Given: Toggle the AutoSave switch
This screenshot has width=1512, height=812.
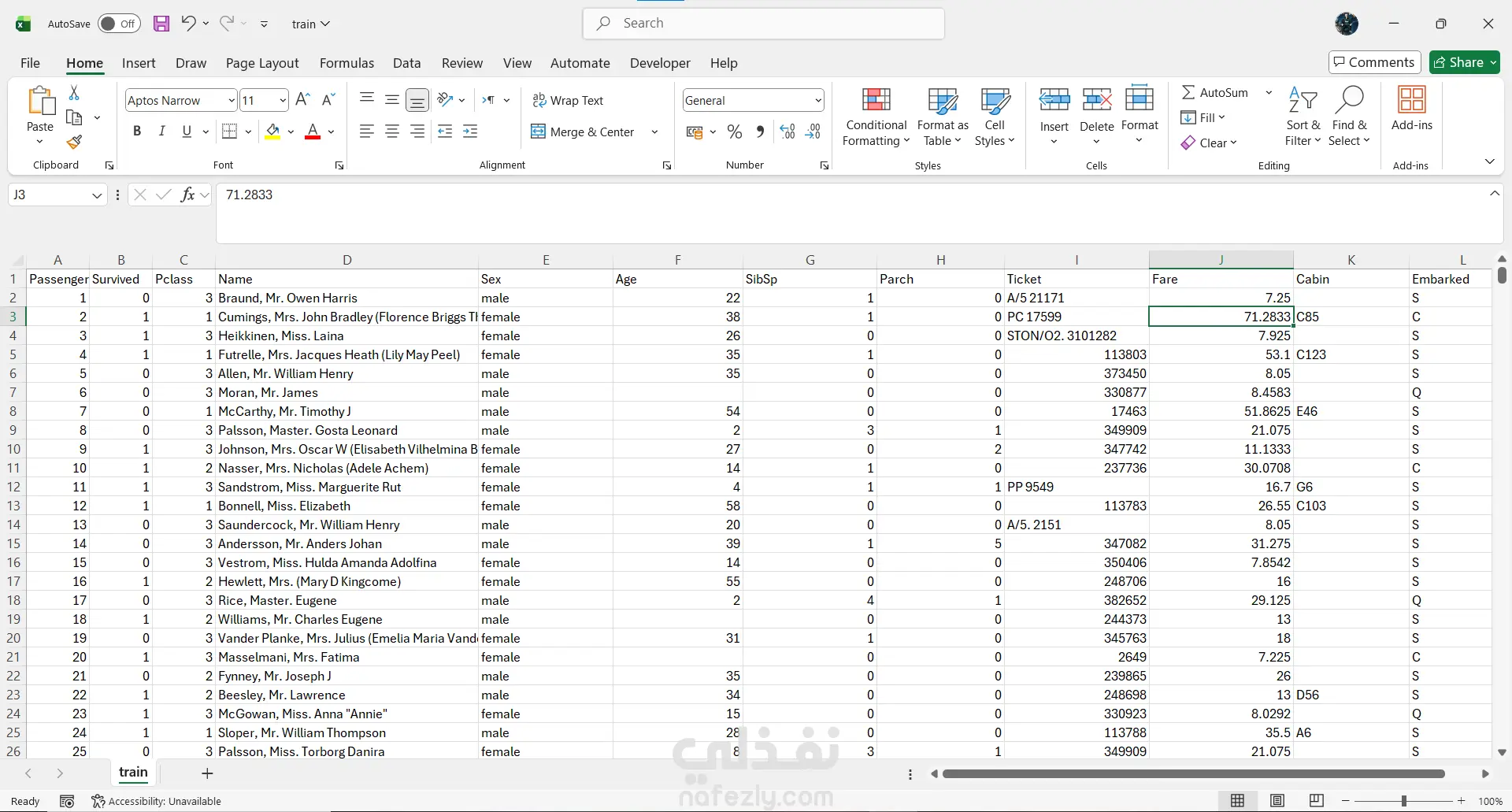Looking at the screenshot, I should pyautogui.click(x=119, y=24).
